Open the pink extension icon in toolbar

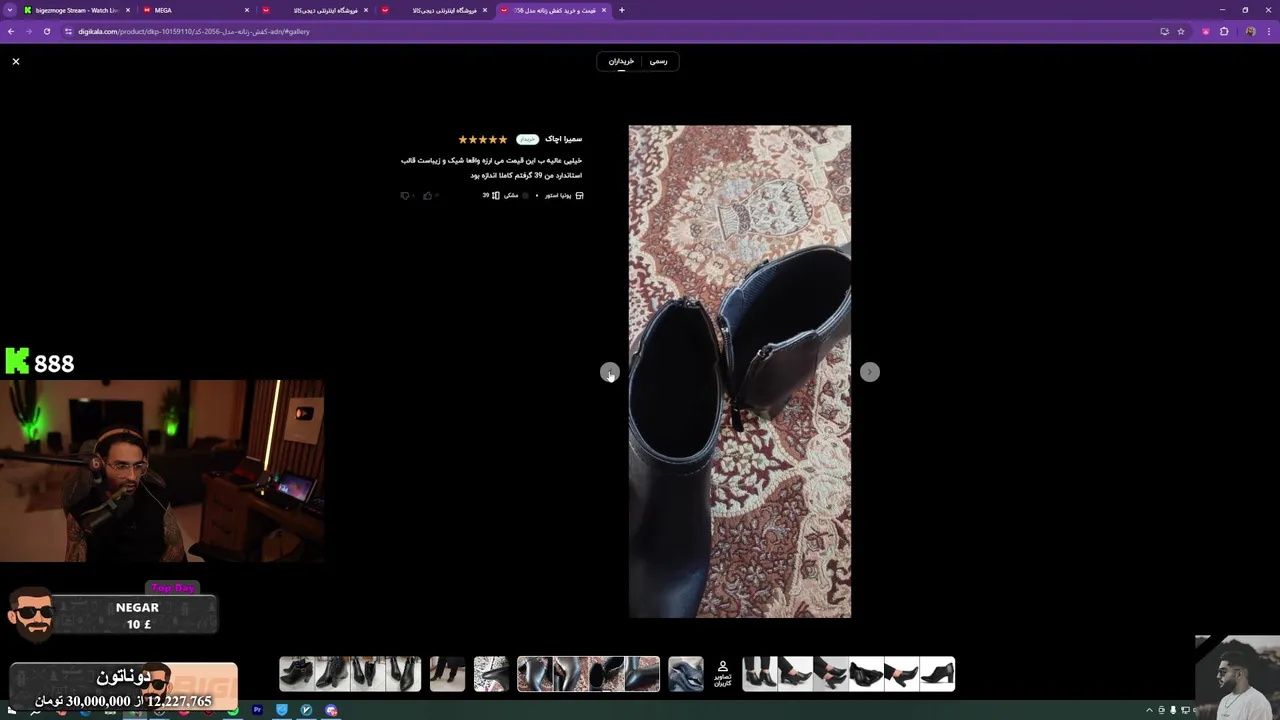tap(1206, 31)
